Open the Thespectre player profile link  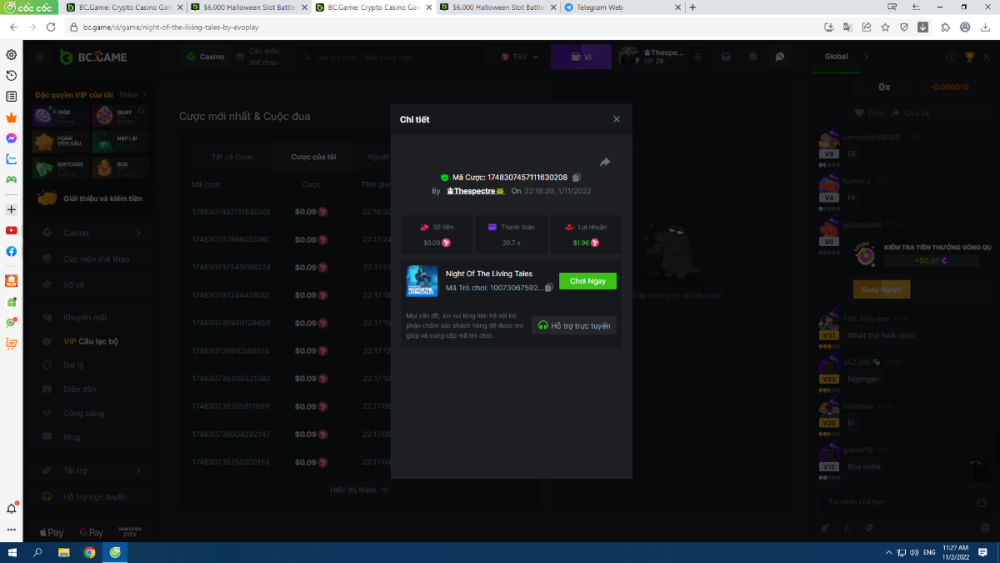pos(475,190)
